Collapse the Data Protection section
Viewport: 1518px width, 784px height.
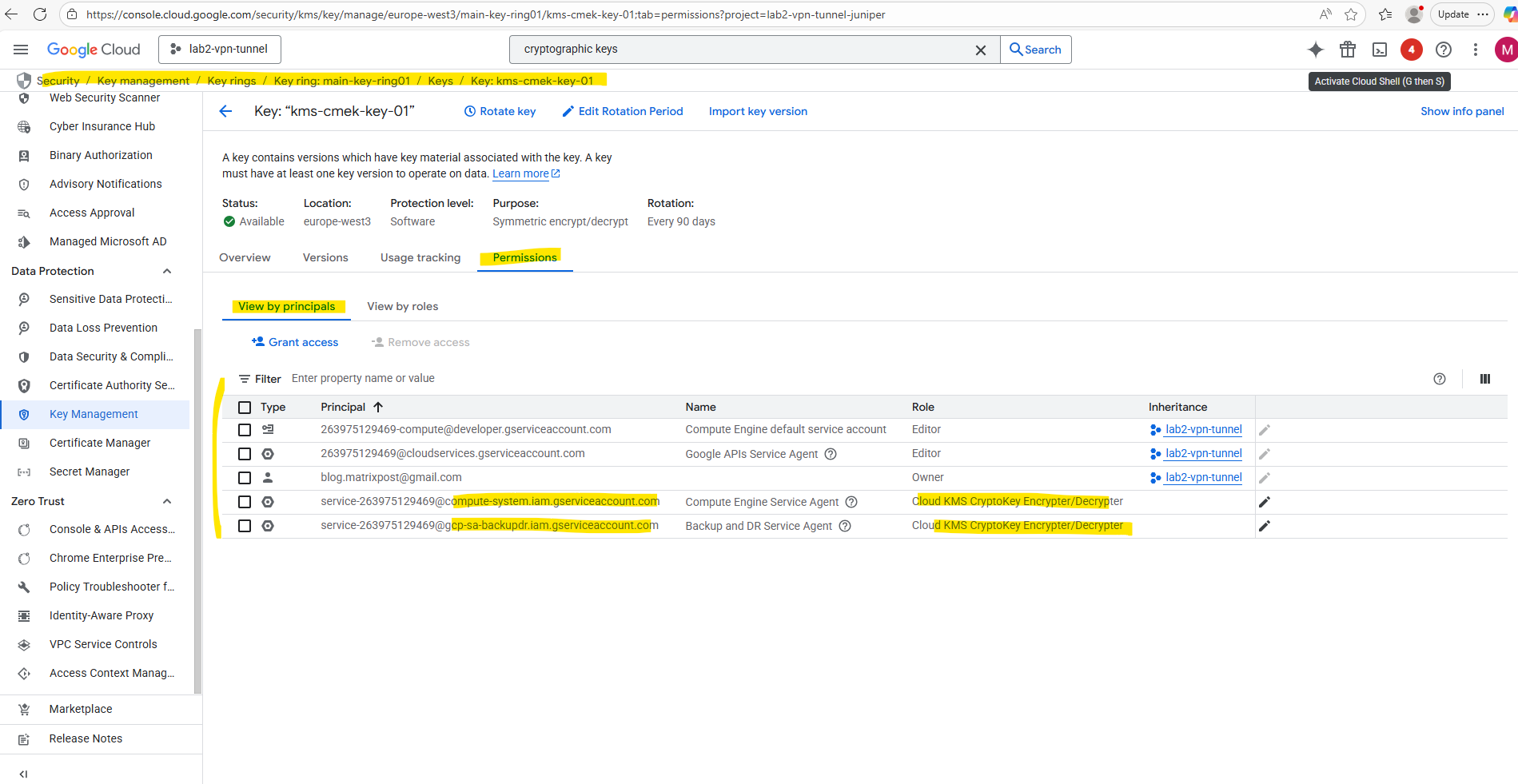[x=167, y=272]
